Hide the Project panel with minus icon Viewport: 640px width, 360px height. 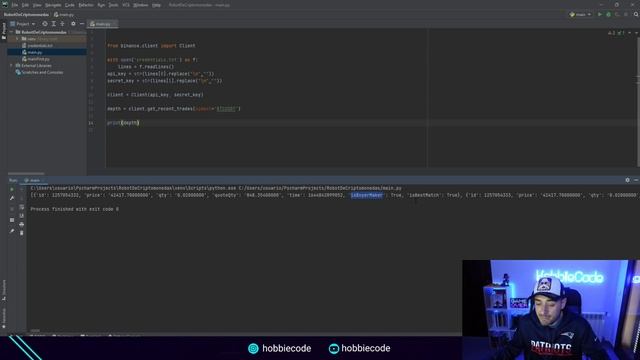(82, 24)
